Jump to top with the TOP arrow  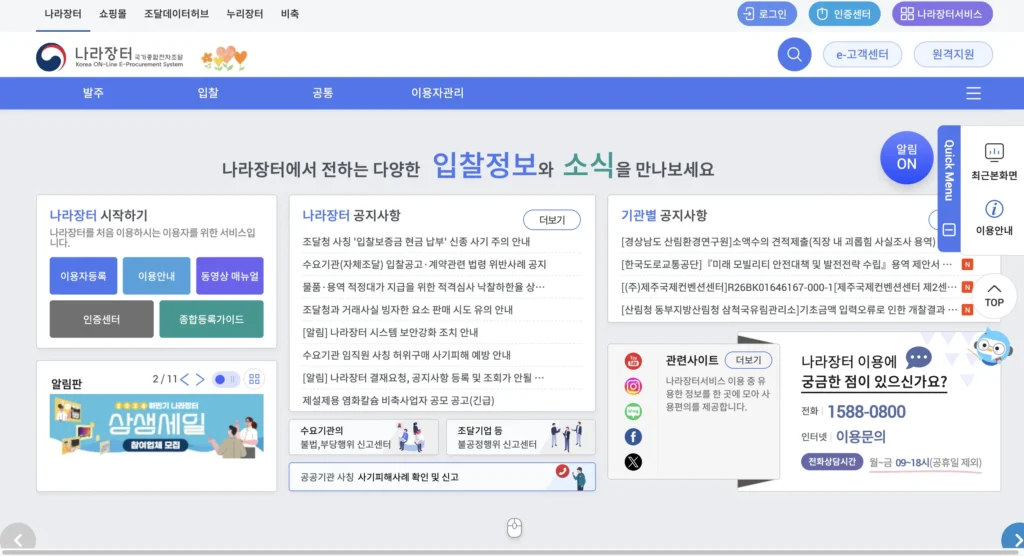994,295
